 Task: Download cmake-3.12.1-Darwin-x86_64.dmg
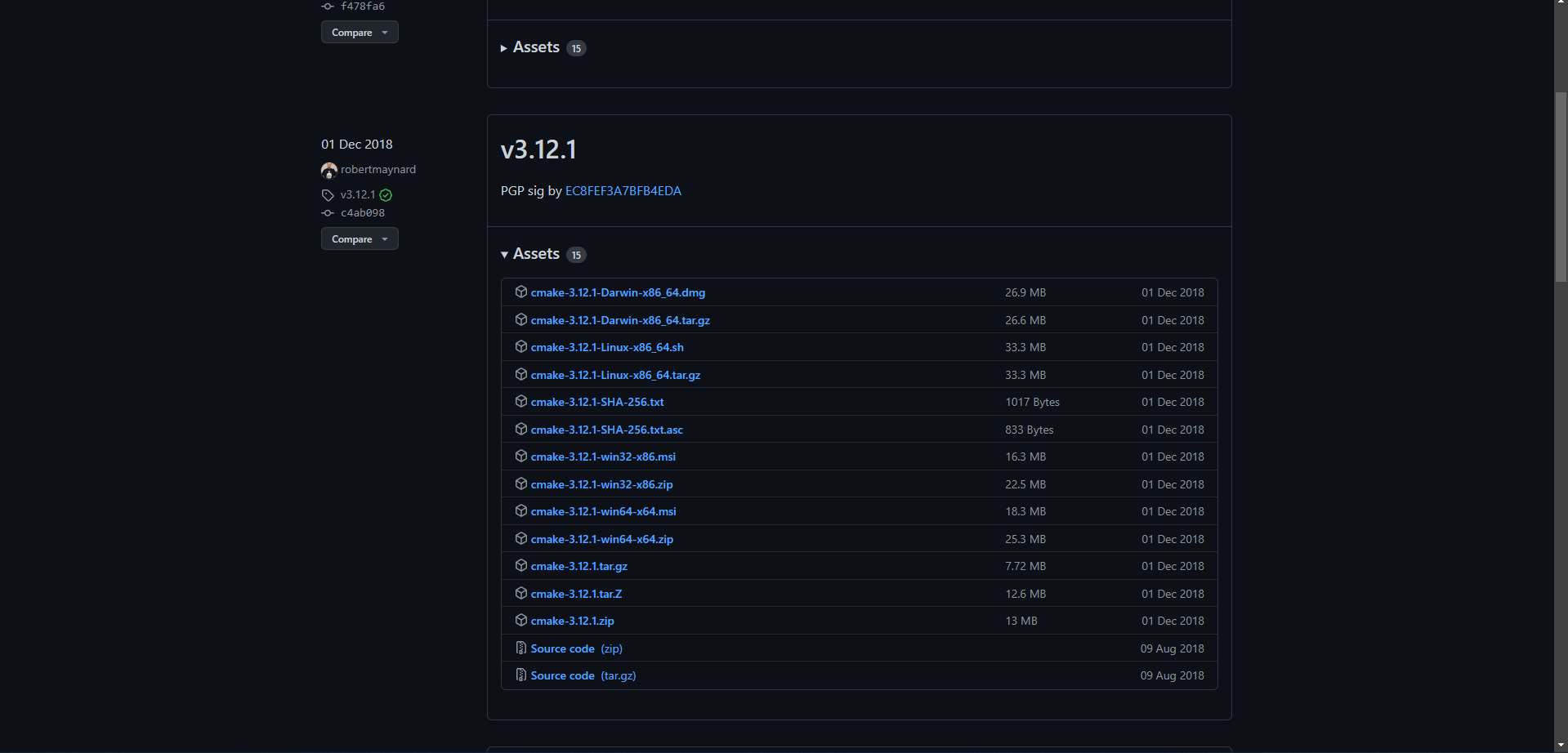pyautogui.click(x=618, y=292)
